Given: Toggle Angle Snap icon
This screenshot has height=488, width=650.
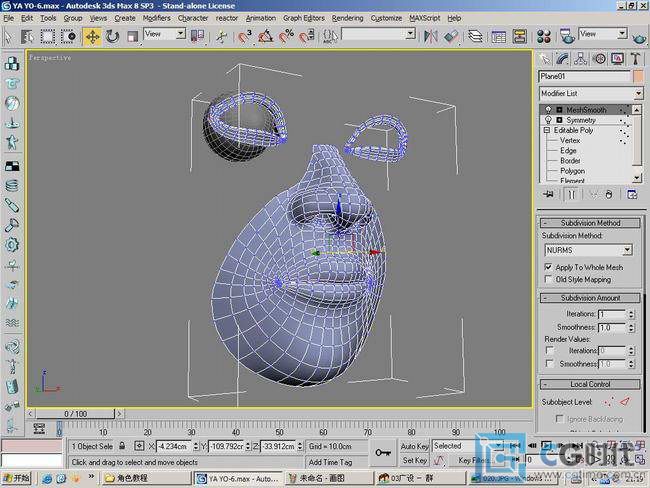Looking at the screenshot, I should coord(266,36).
